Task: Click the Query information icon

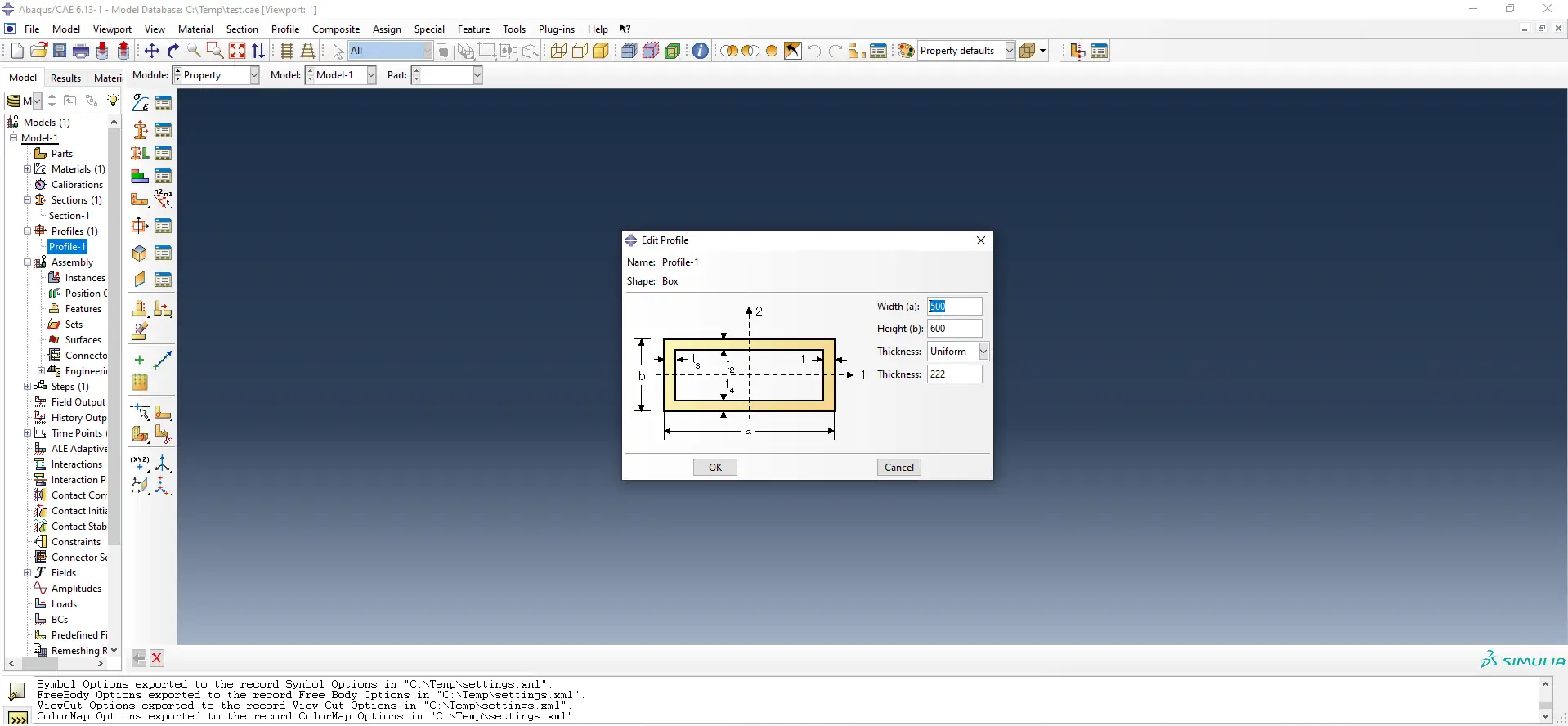Action: (701, 51)
